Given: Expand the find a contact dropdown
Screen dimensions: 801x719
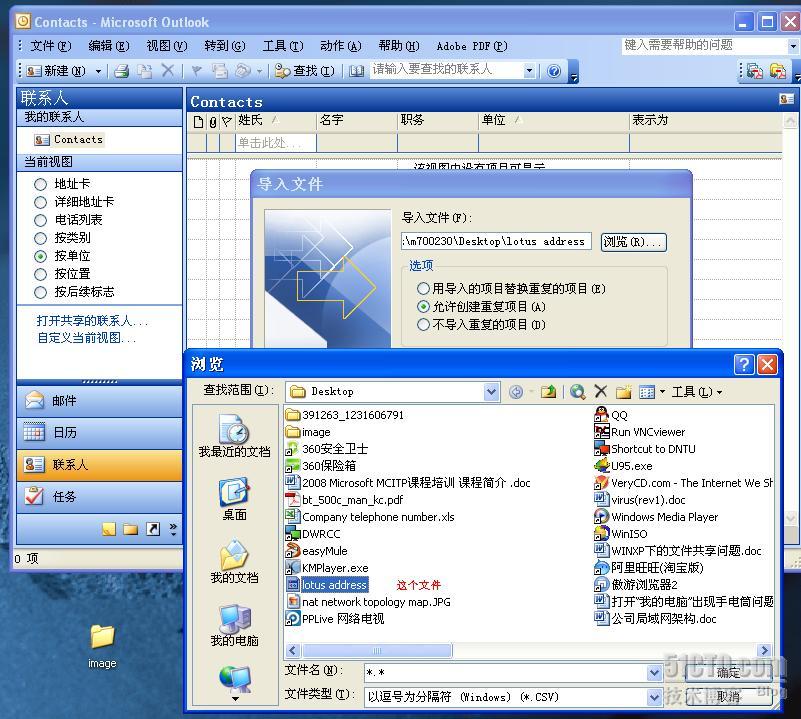Looking at the screenshot, I should [x=529, y=70].
